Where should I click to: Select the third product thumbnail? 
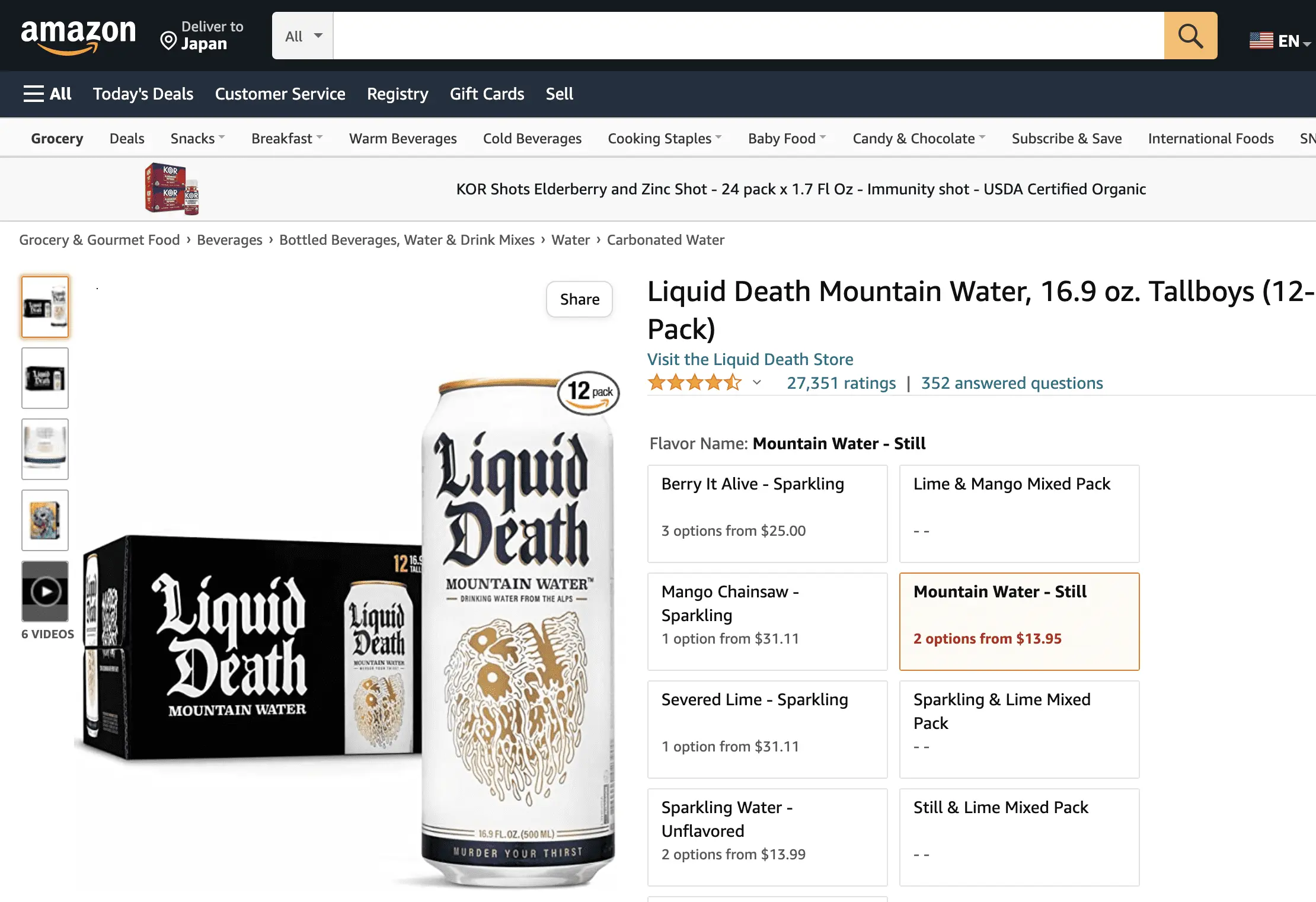tap(45, 449)
